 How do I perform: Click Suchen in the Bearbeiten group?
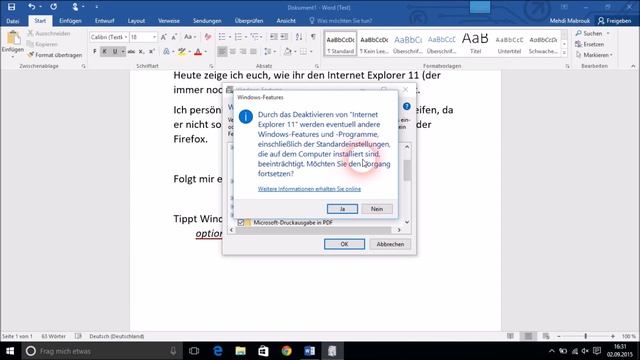coord(589,33)
